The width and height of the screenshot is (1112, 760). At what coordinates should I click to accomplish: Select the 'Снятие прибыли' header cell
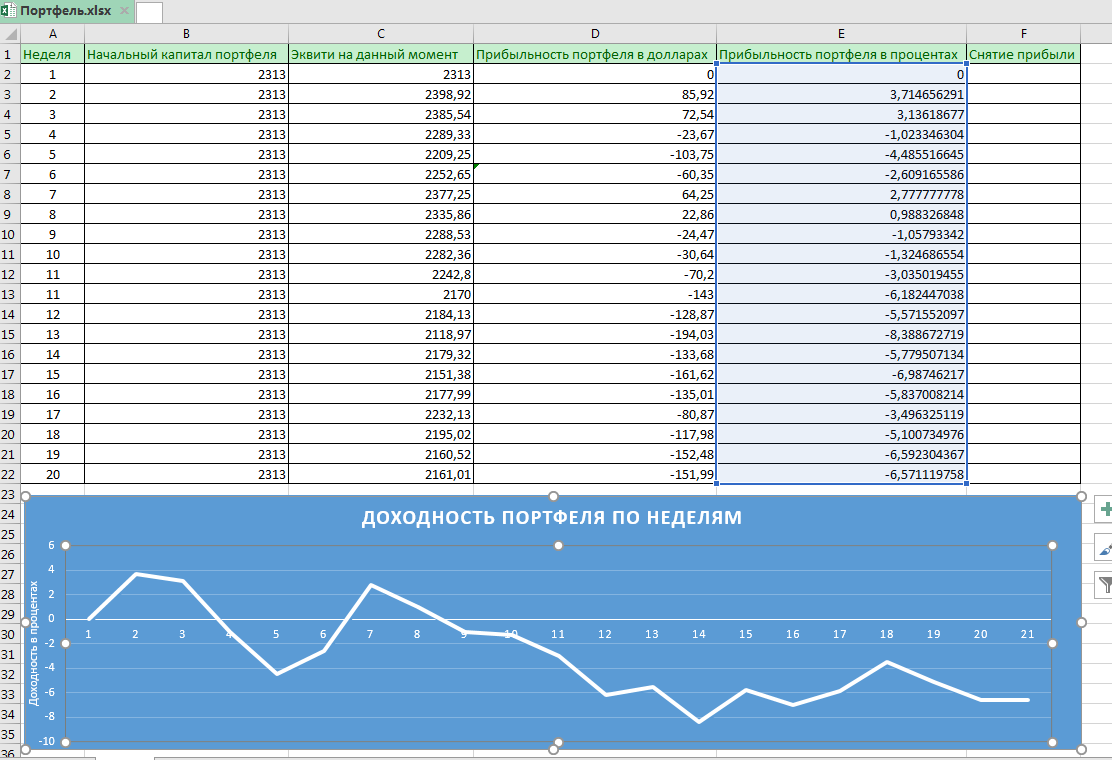pos(1023,54)
